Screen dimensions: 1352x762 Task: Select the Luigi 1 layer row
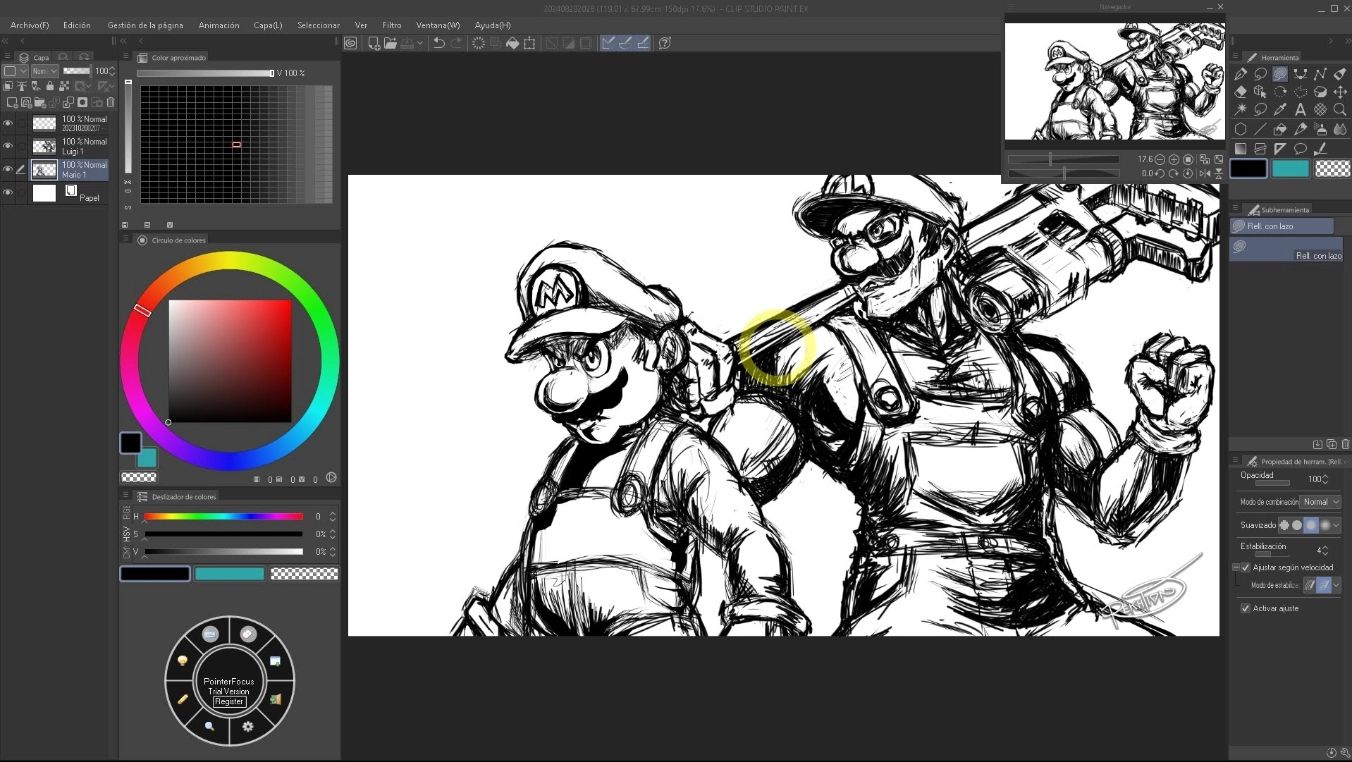tap(54, 146)
